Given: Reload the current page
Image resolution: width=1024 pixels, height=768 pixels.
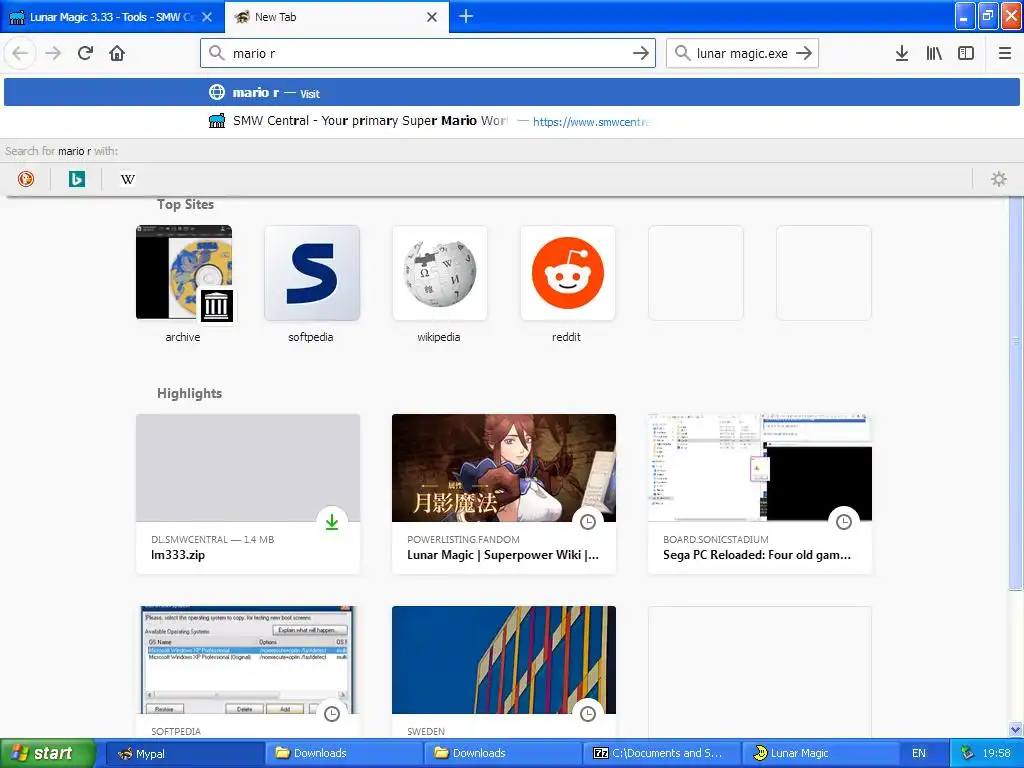Looking at the screenshot, I should pos(85,53).
